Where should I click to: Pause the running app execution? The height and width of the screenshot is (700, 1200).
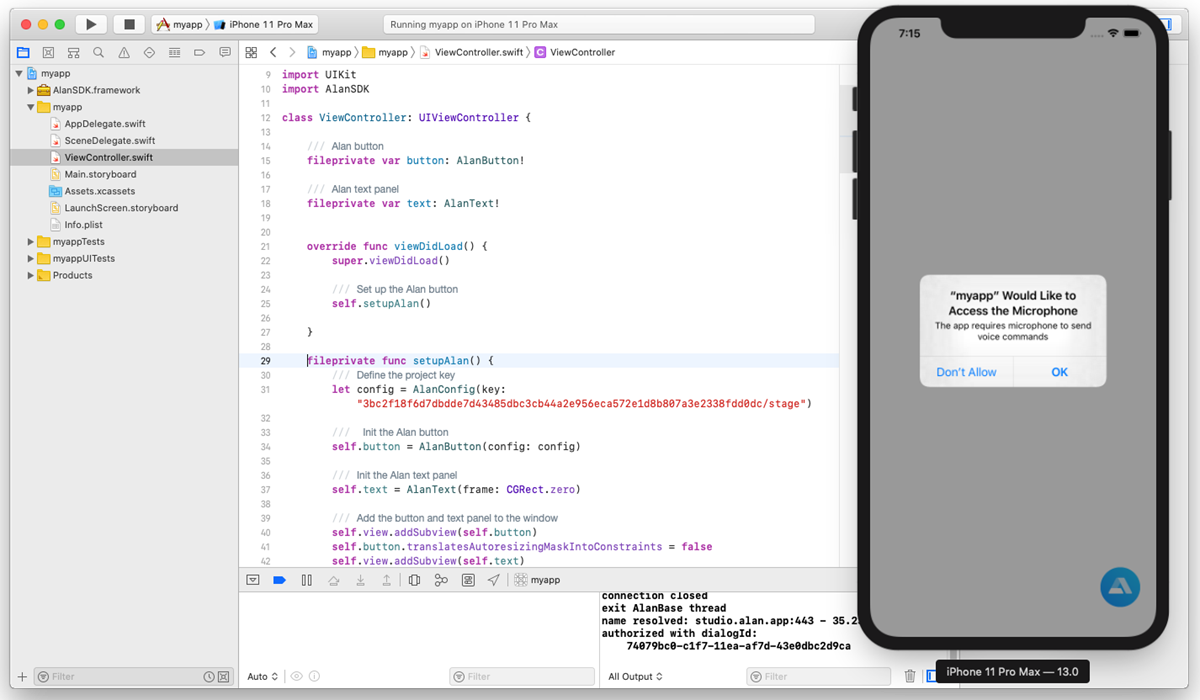[306, 579]
